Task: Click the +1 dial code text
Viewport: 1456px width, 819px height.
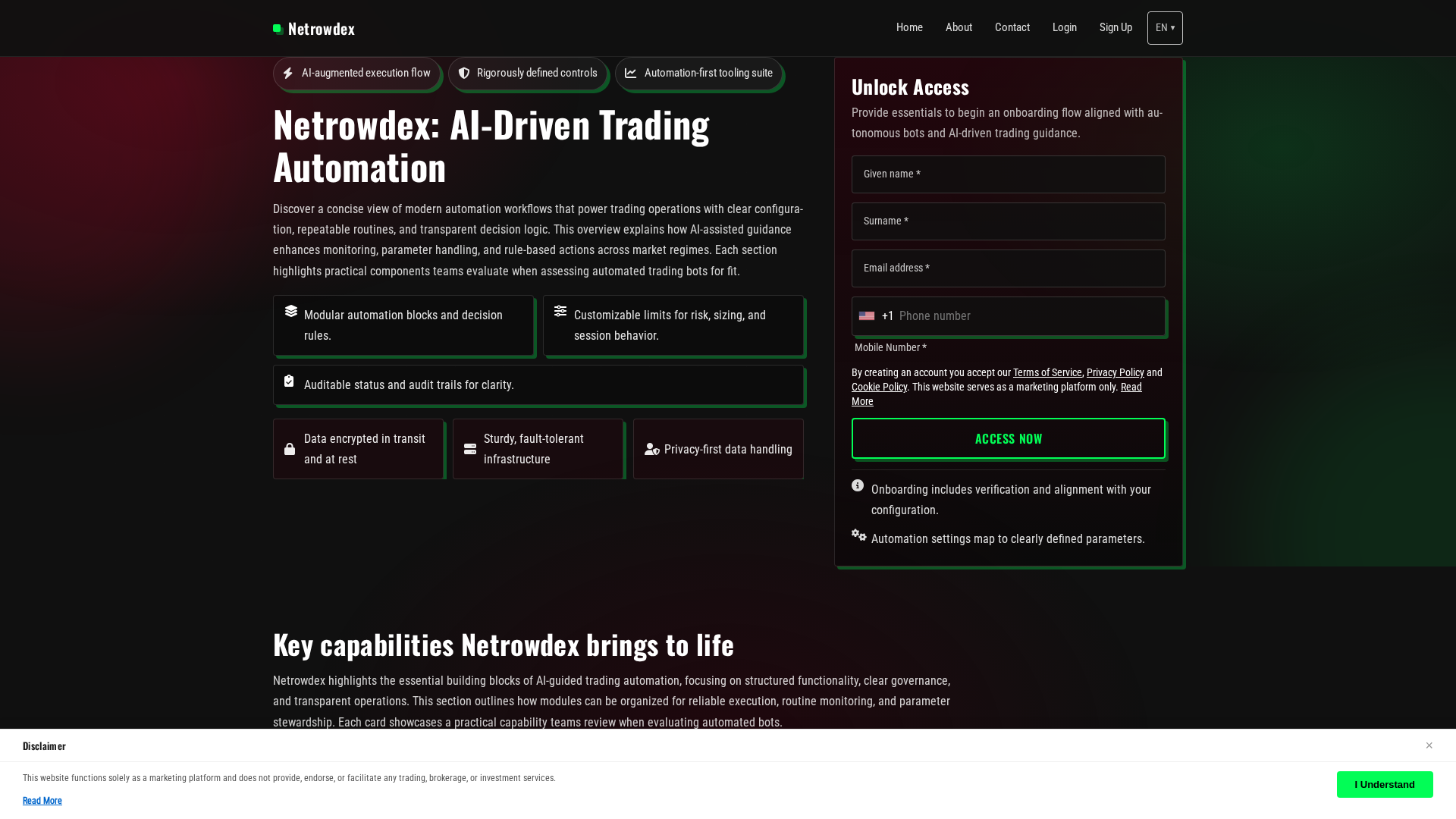Action: [888, 316]
